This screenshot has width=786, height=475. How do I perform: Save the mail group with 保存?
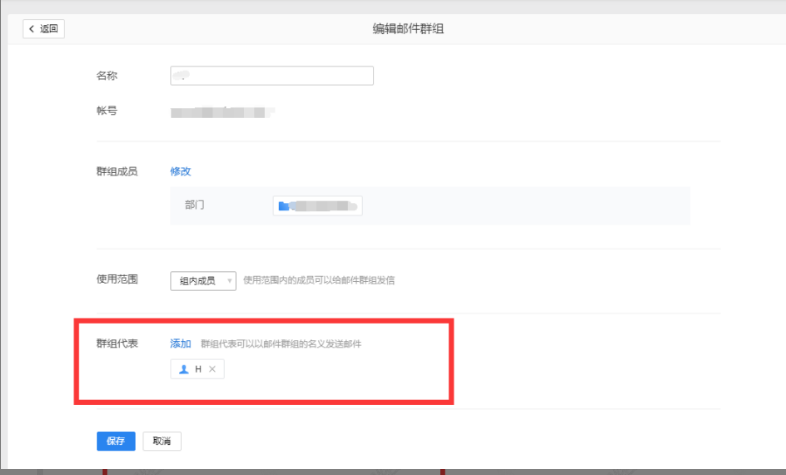115,441
